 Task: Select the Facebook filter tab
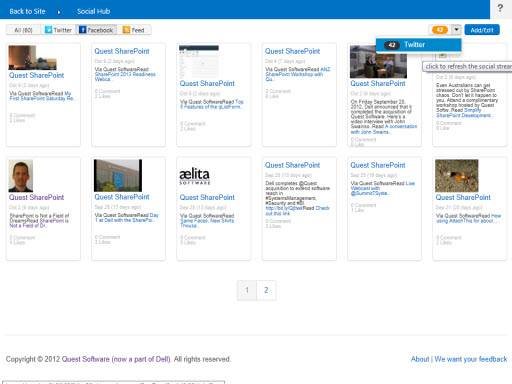[96, 30]
